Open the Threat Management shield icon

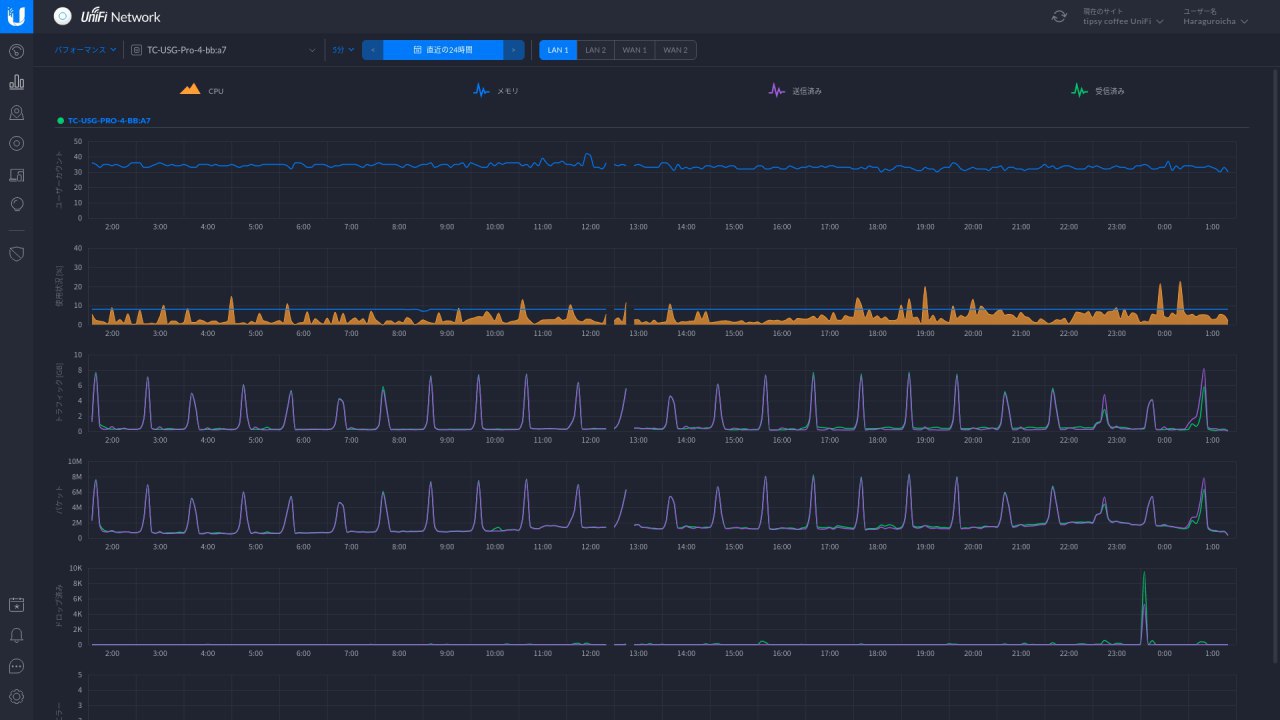16,254
